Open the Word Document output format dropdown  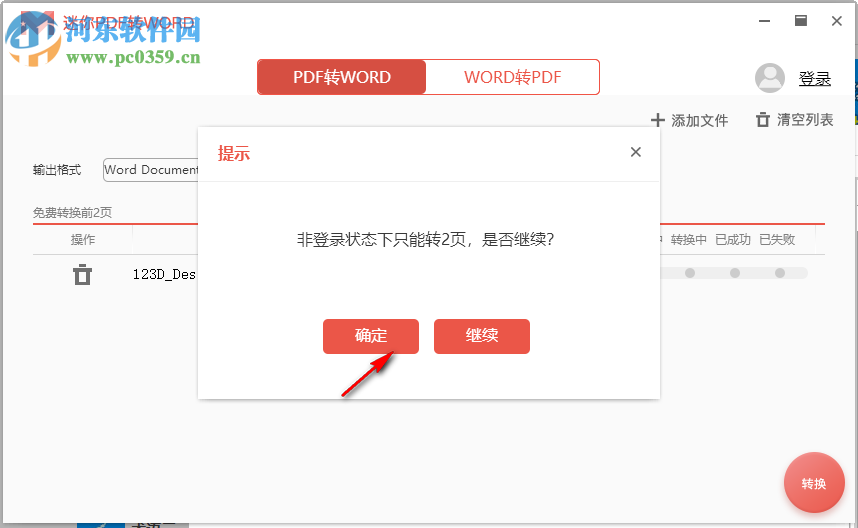151,170
